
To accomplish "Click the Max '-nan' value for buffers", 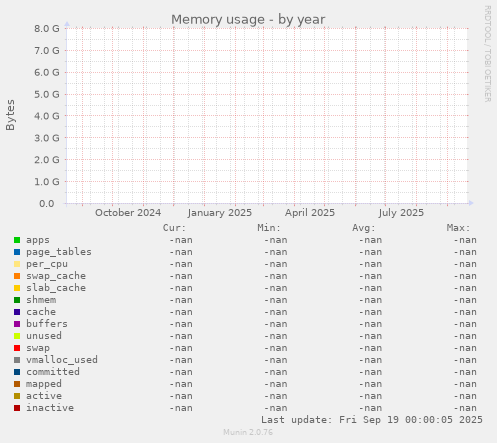I will (x=465, y=324).
